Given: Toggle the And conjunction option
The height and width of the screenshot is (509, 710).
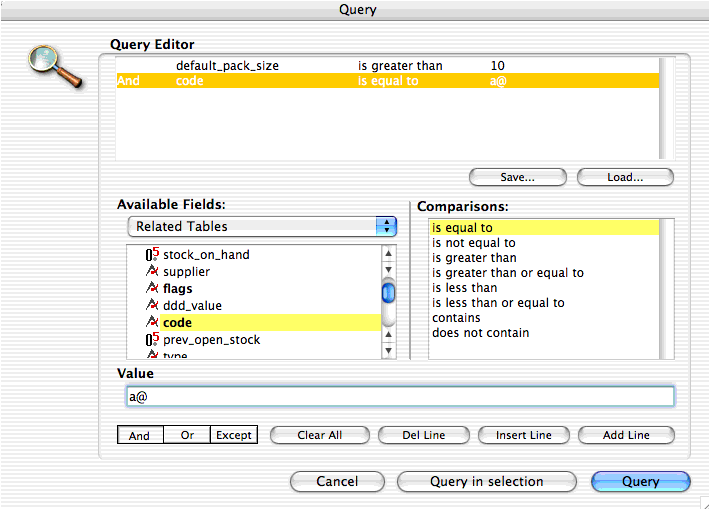Looking at the screenshot, I should point(140,435).
